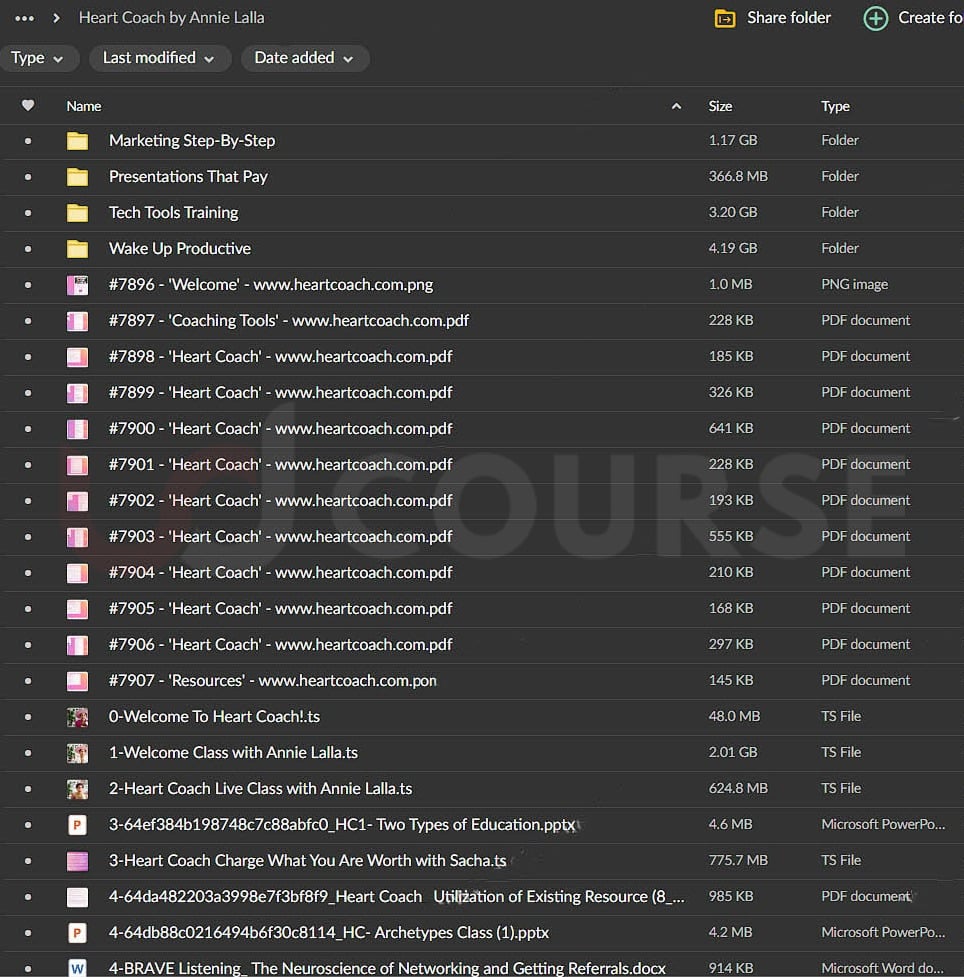Sort by the Size column header
Screen dimensions: 964x977
click(x=720, y=106)
